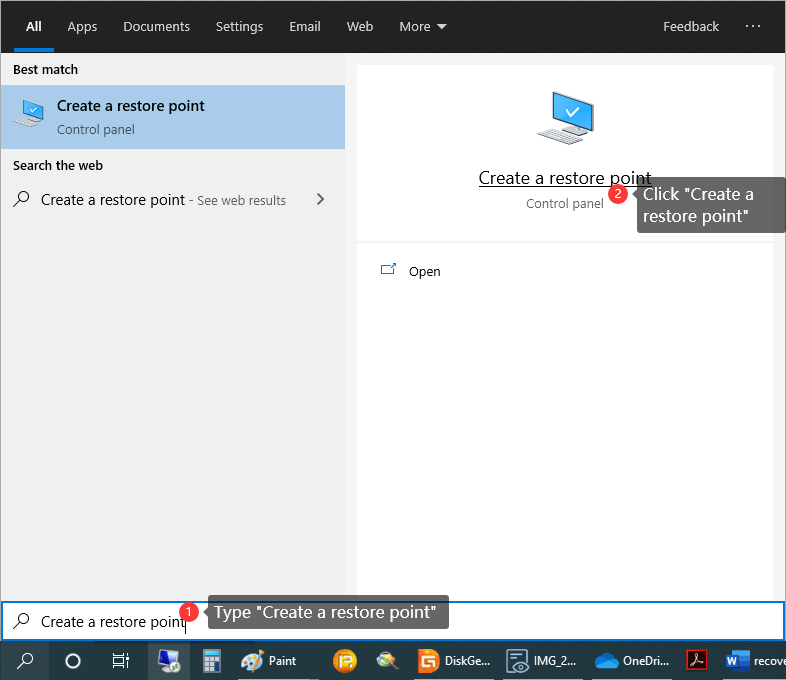Viewport: 786px width, 680px height.
Task: Open Cortana from the taskbar circle icon
Action: tap(73, 660)
